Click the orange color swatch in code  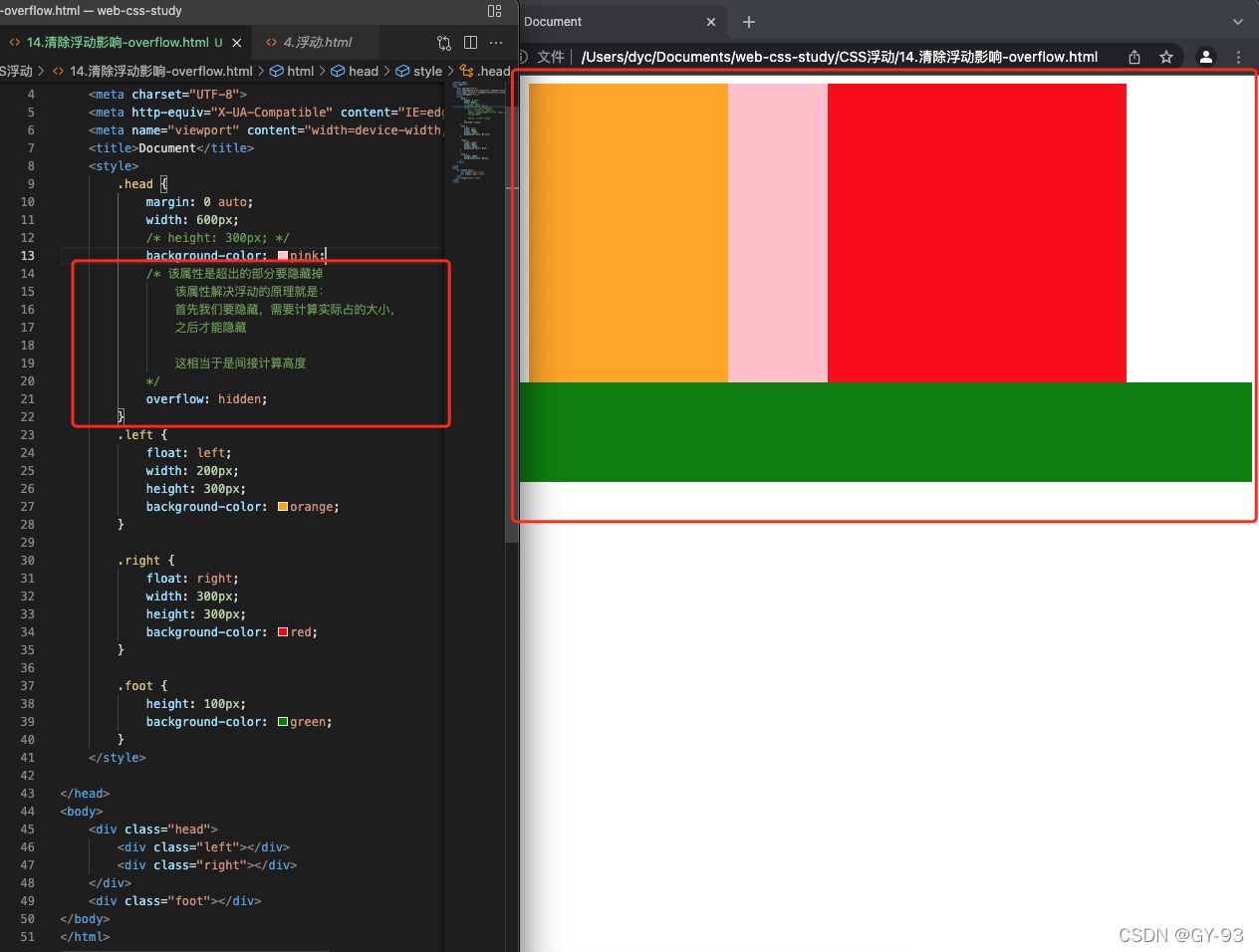(x=283, y=507)
